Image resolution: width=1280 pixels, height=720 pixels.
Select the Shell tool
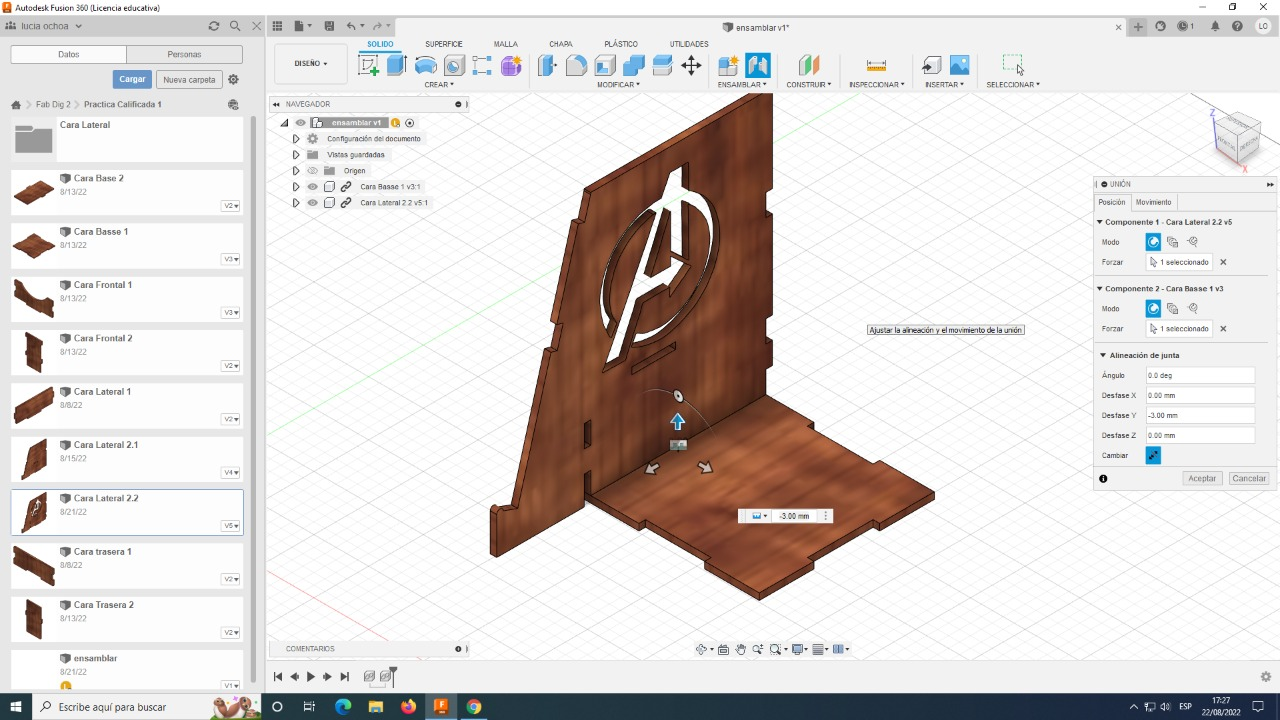point(605,66)
